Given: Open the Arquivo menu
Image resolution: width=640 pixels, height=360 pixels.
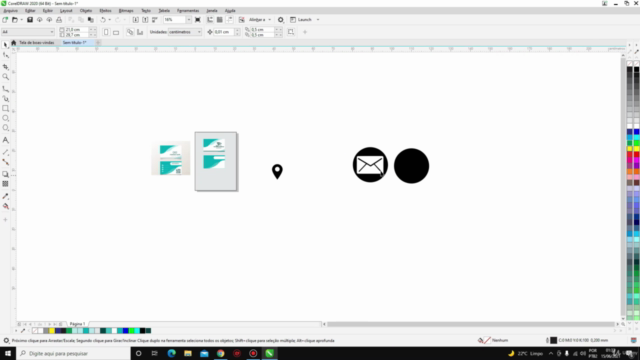Looking at the screenshot, I should point(11,11).
